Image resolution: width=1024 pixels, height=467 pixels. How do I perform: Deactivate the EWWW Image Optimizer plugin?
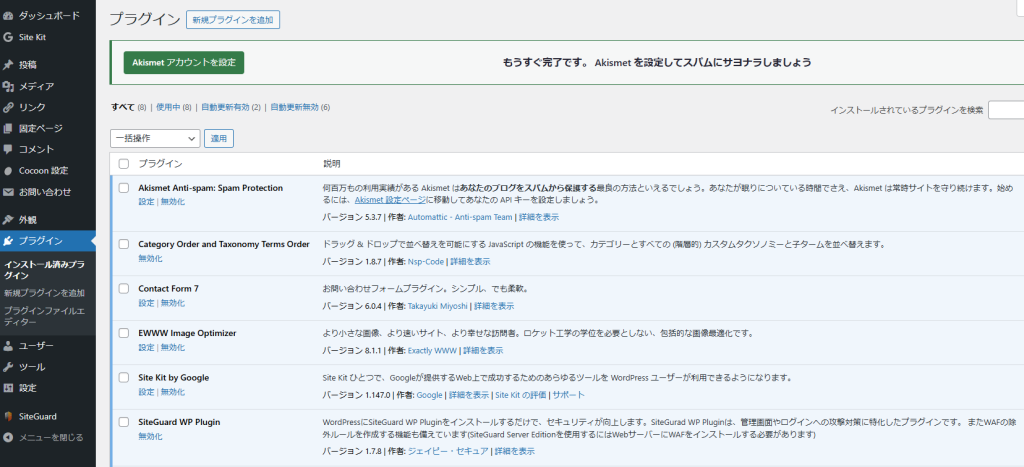(173, 347)
